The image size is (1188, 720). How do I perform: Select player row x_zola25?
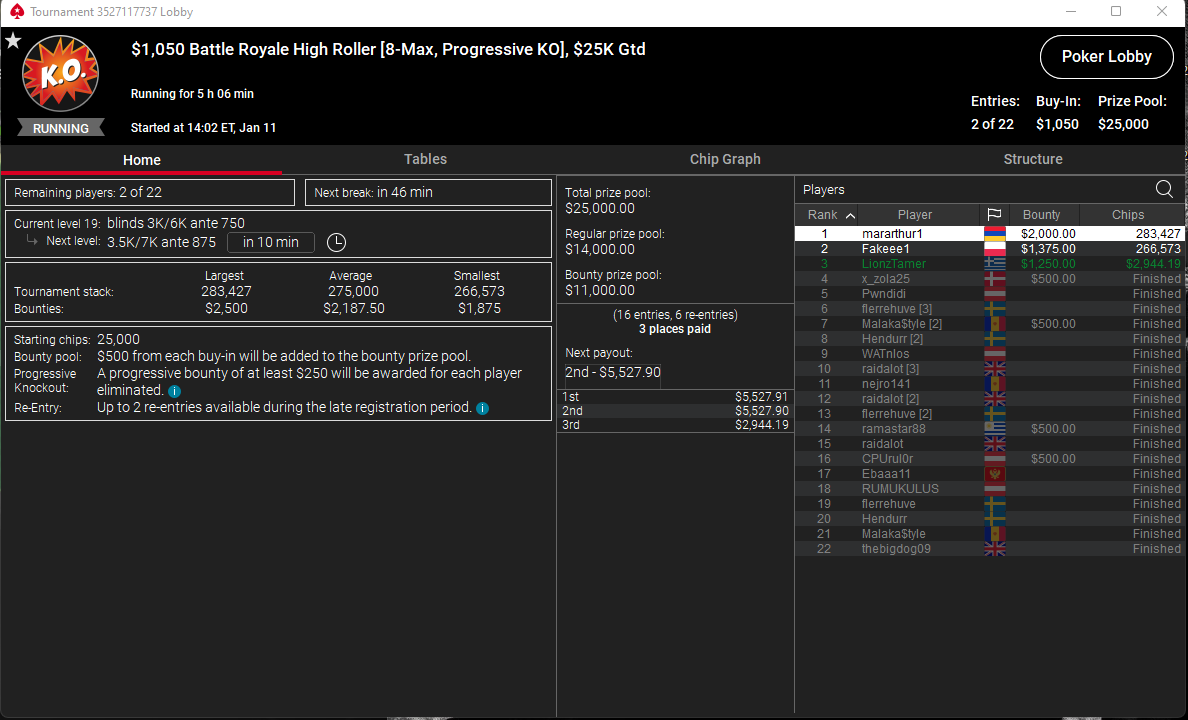point(989,279)
